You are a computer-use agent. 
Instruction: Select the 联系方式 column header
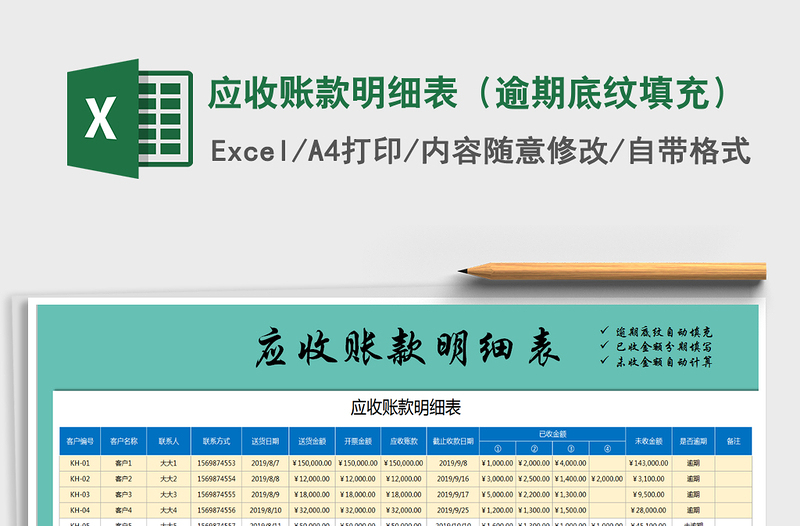pyautogui.click(x=216, y=441)
